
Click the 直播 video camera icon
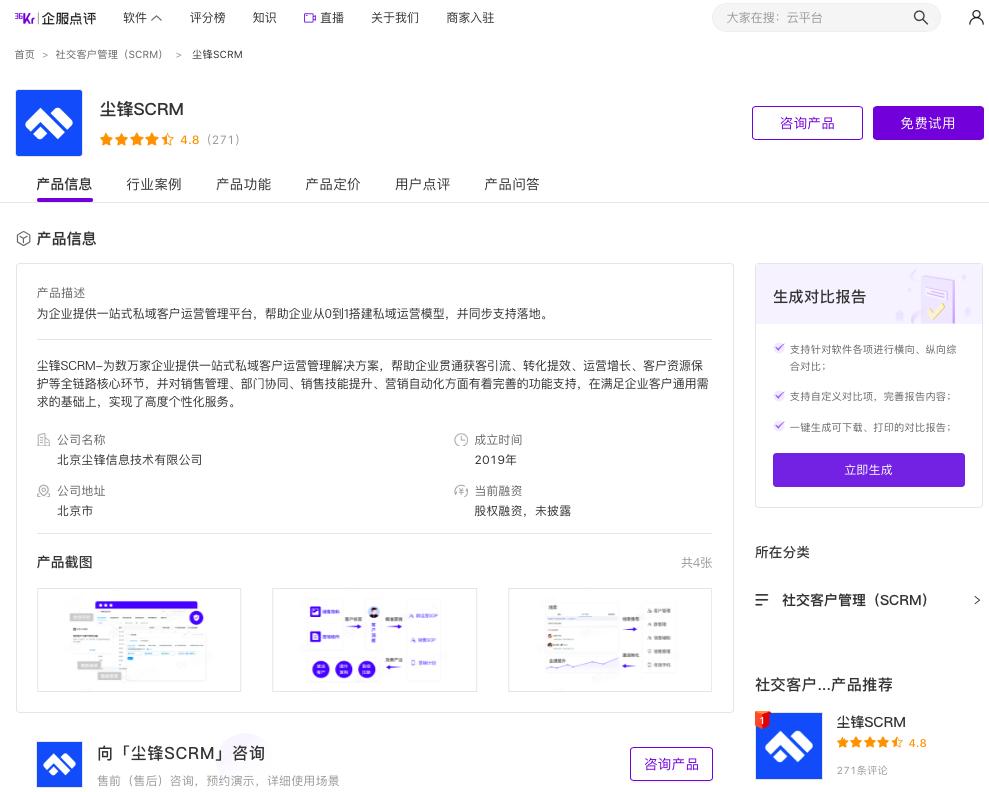click(310, 18)
